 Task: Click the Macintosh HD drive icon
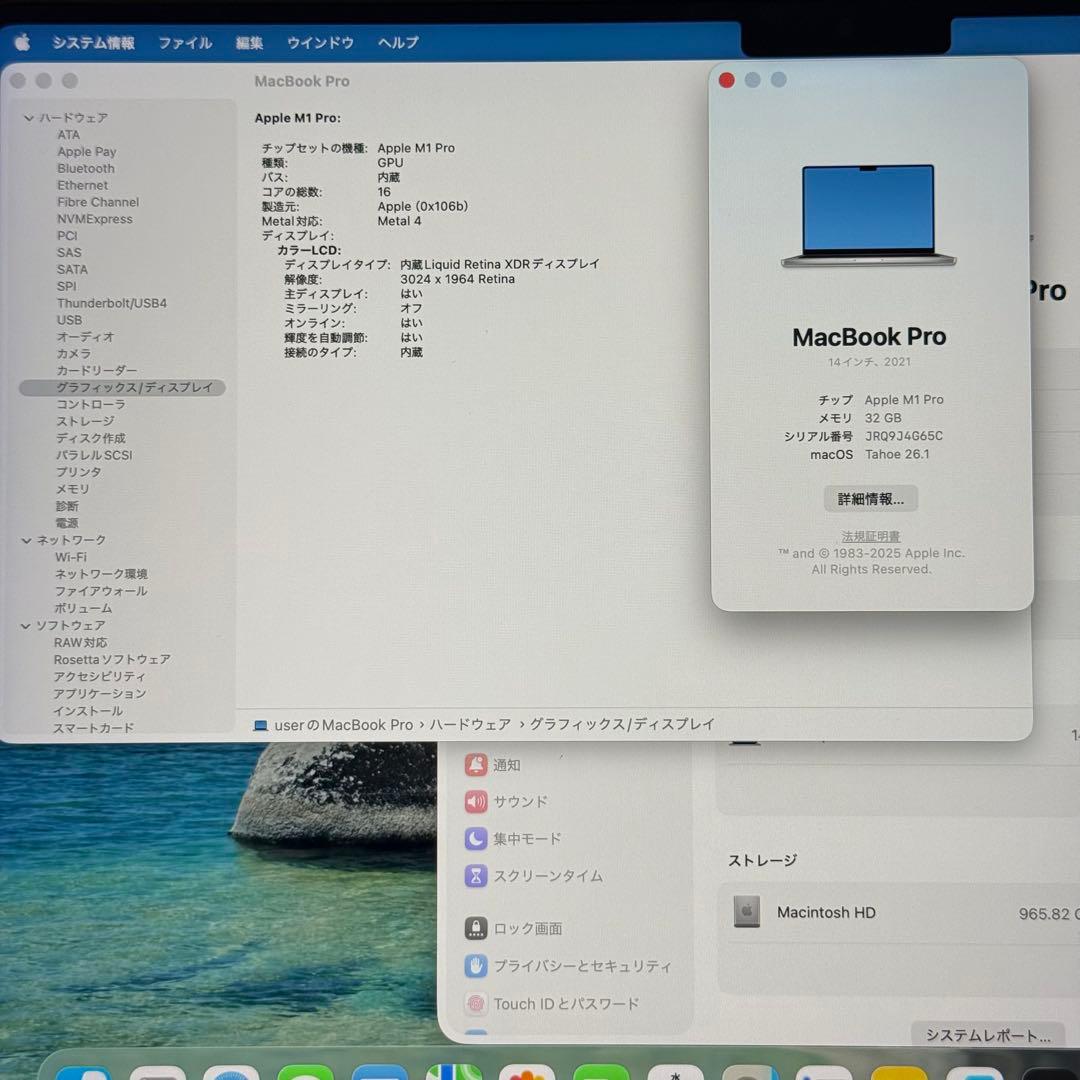(x=747, y=912)
